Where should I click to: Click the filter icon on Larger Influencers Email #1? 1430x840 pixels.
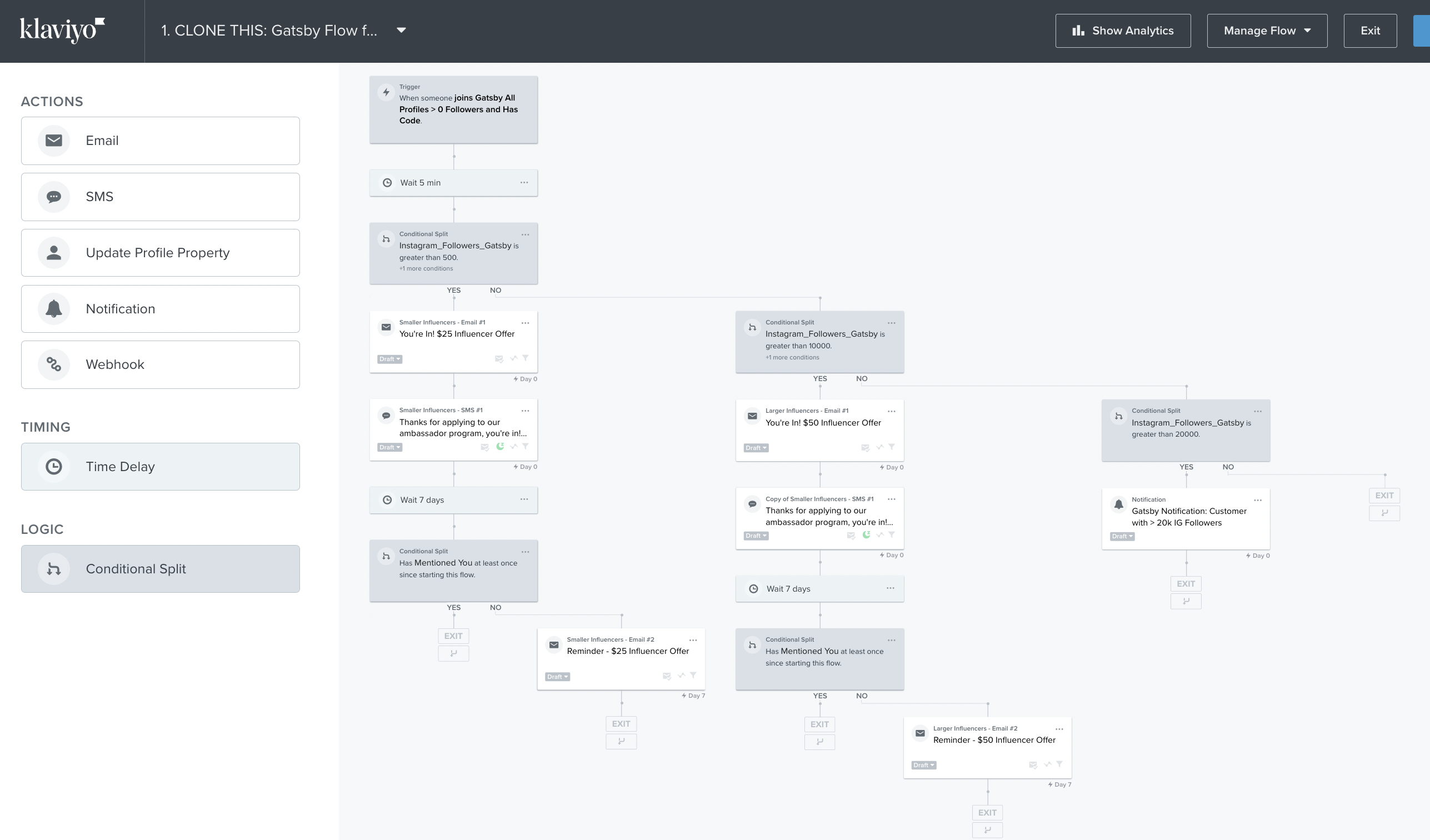coord(892,447)
